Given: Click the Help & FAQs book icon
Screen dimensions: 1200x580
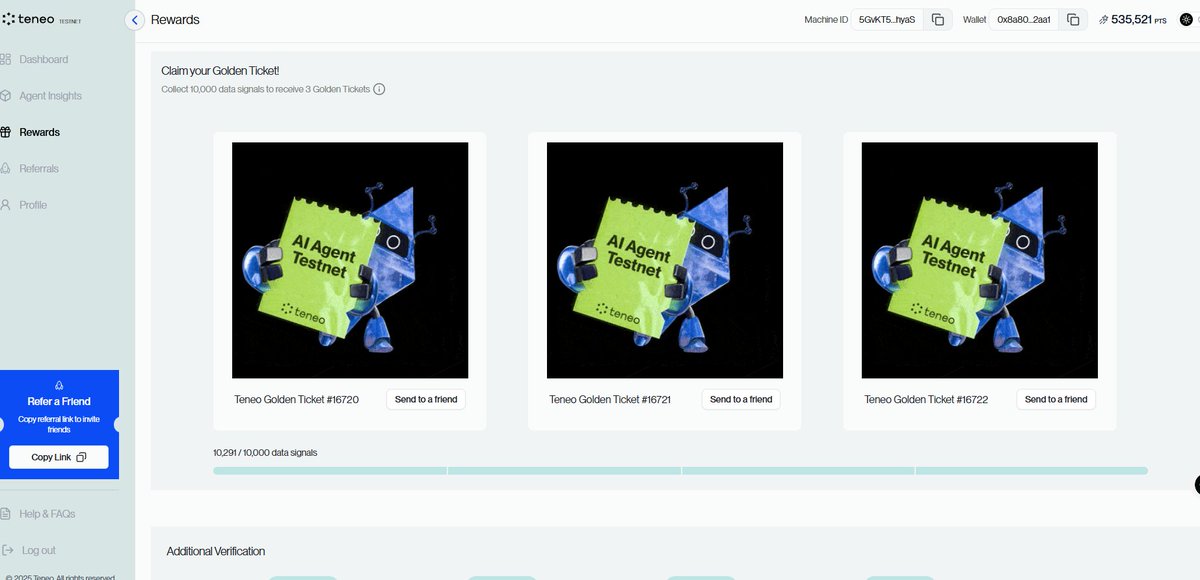Looking at the screenshot, I should (6, 514).
